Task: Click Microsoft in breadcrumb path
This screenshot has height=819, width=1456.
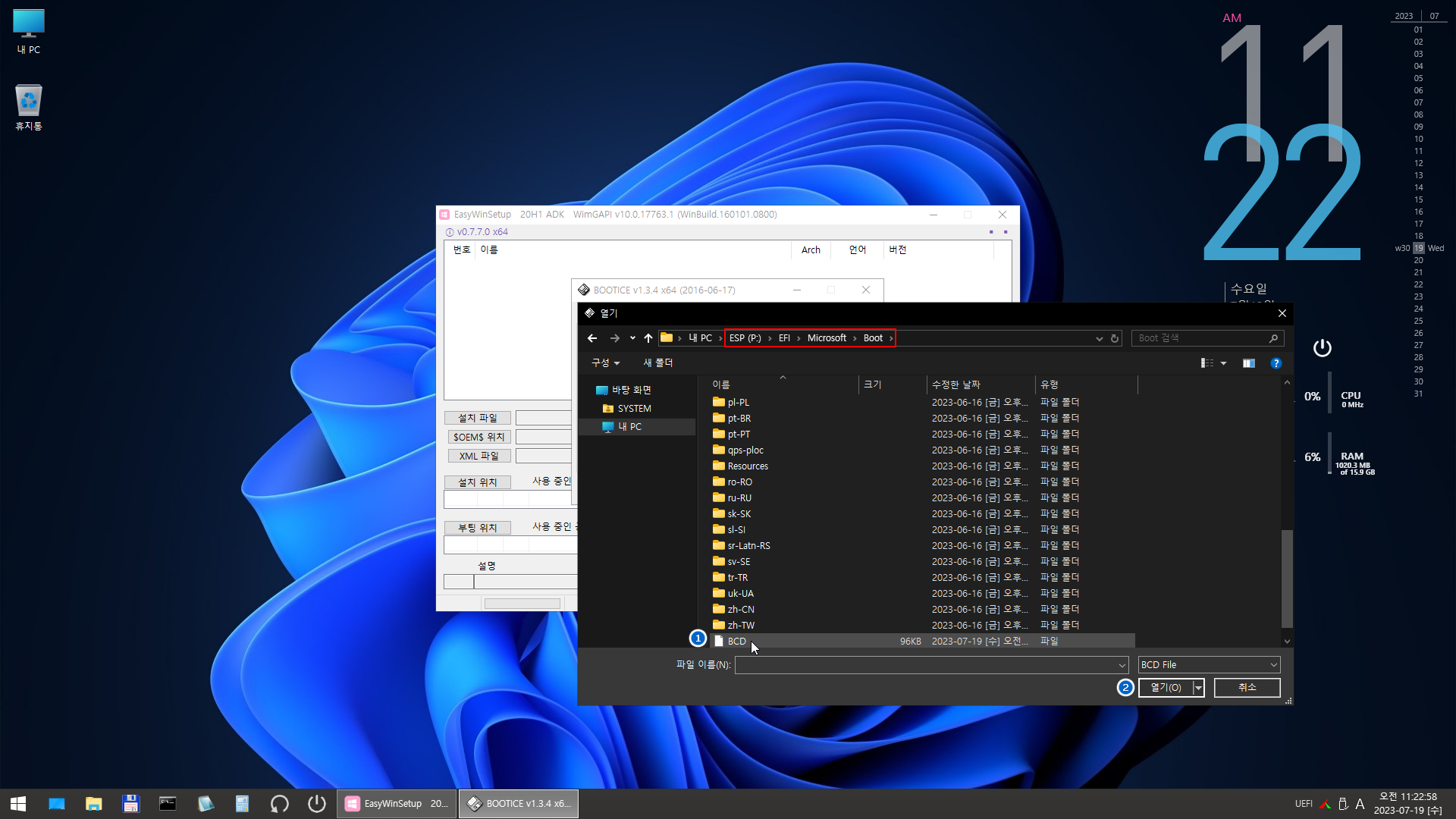Action: tap(827, 338)
